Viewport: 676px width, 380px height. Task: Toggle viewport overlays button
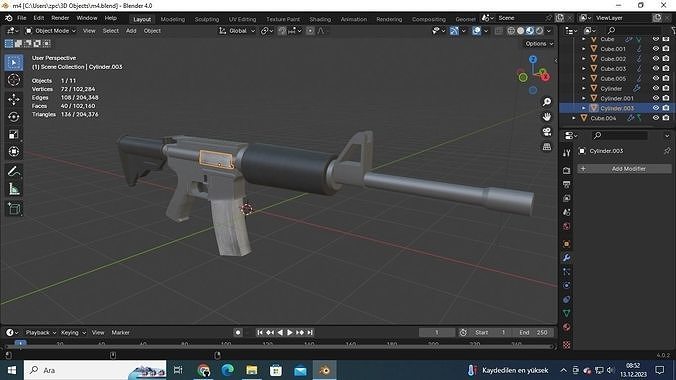click(x=476, y=31)
